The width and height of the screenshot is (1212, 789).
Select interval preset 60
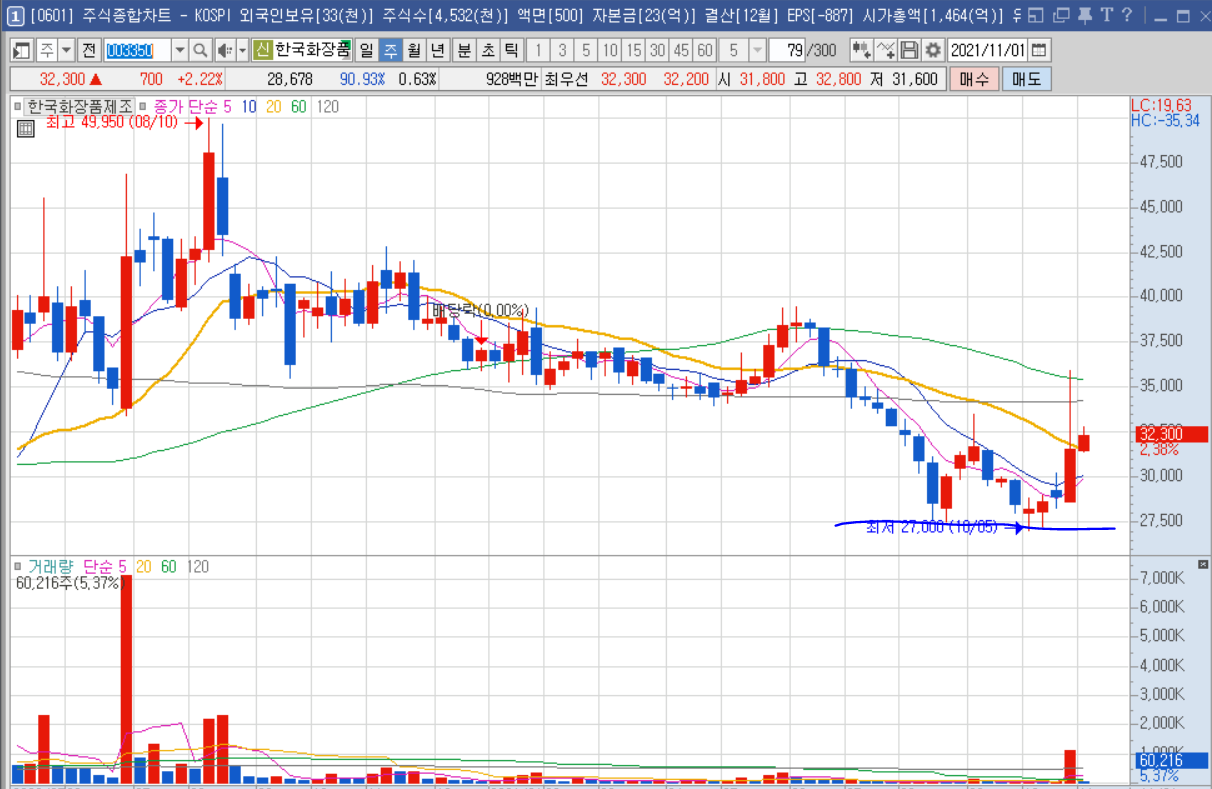[705, 50]
